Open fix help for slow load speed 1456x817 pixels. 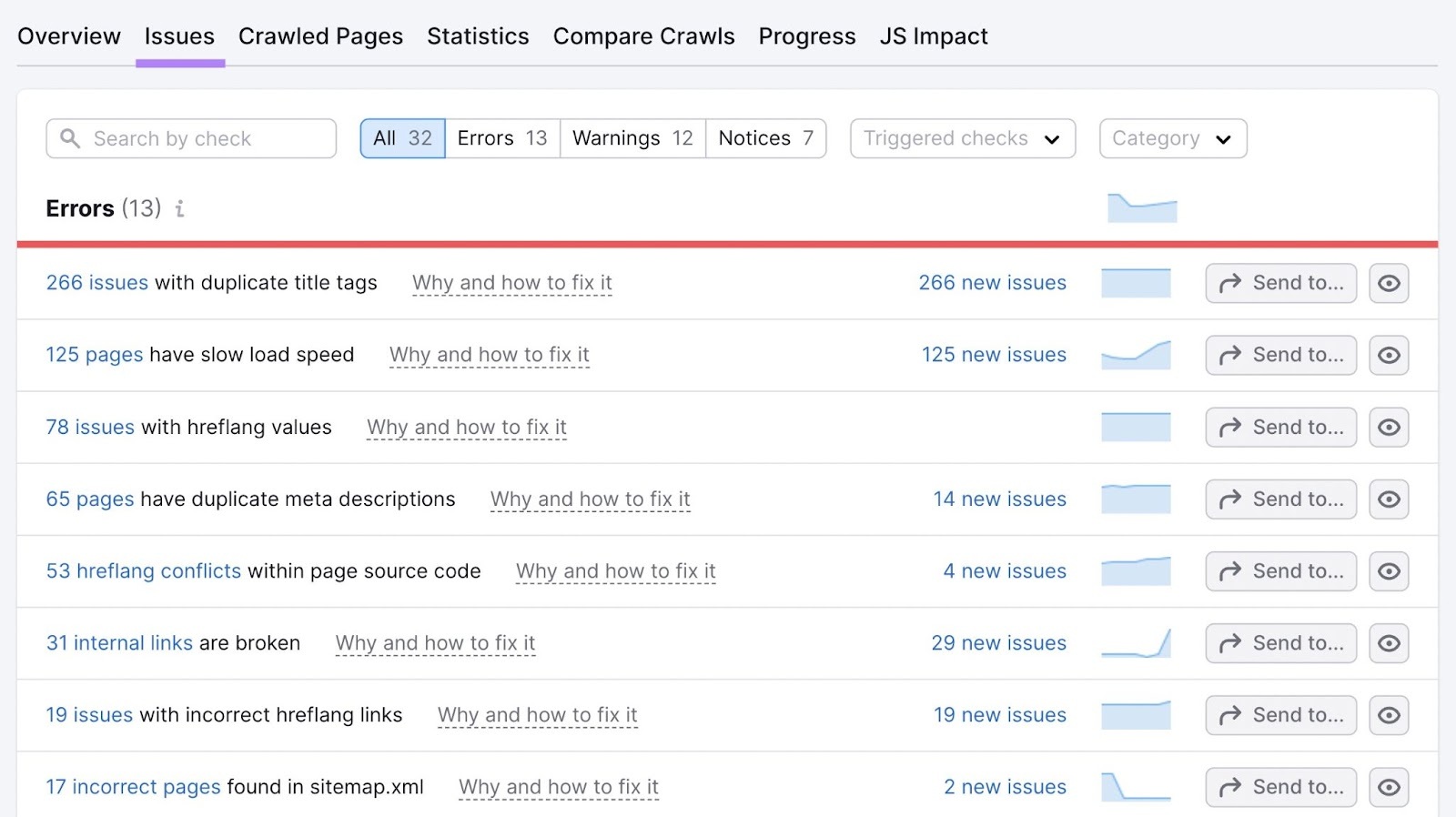coord(490,355)
